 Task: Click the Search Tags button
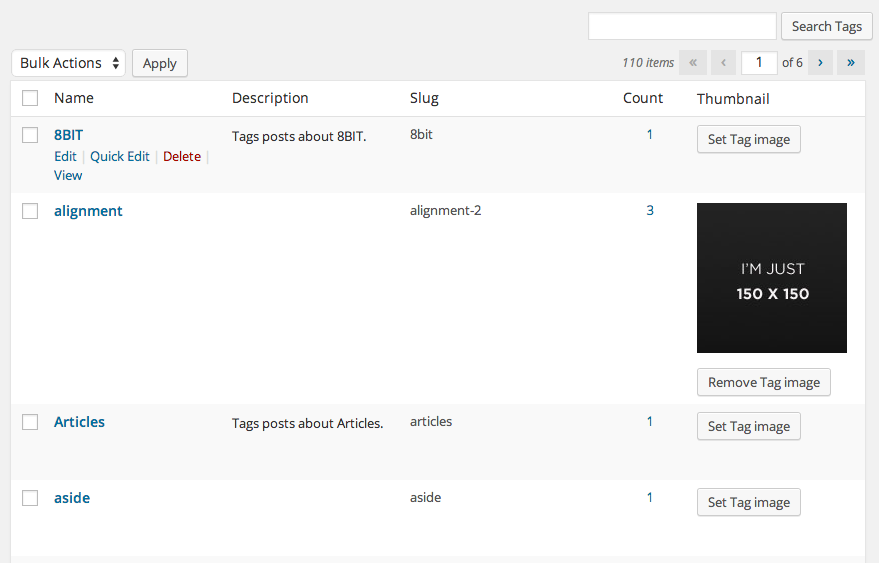827,26
